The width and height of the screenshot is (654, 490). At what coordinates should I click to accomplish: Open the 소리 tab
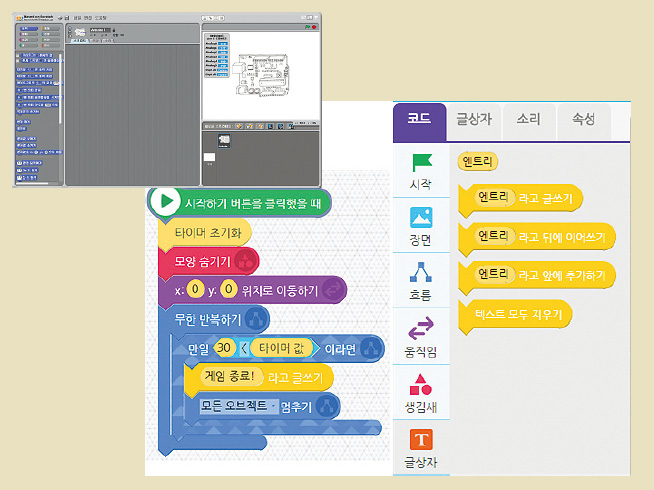pos(528,119)
